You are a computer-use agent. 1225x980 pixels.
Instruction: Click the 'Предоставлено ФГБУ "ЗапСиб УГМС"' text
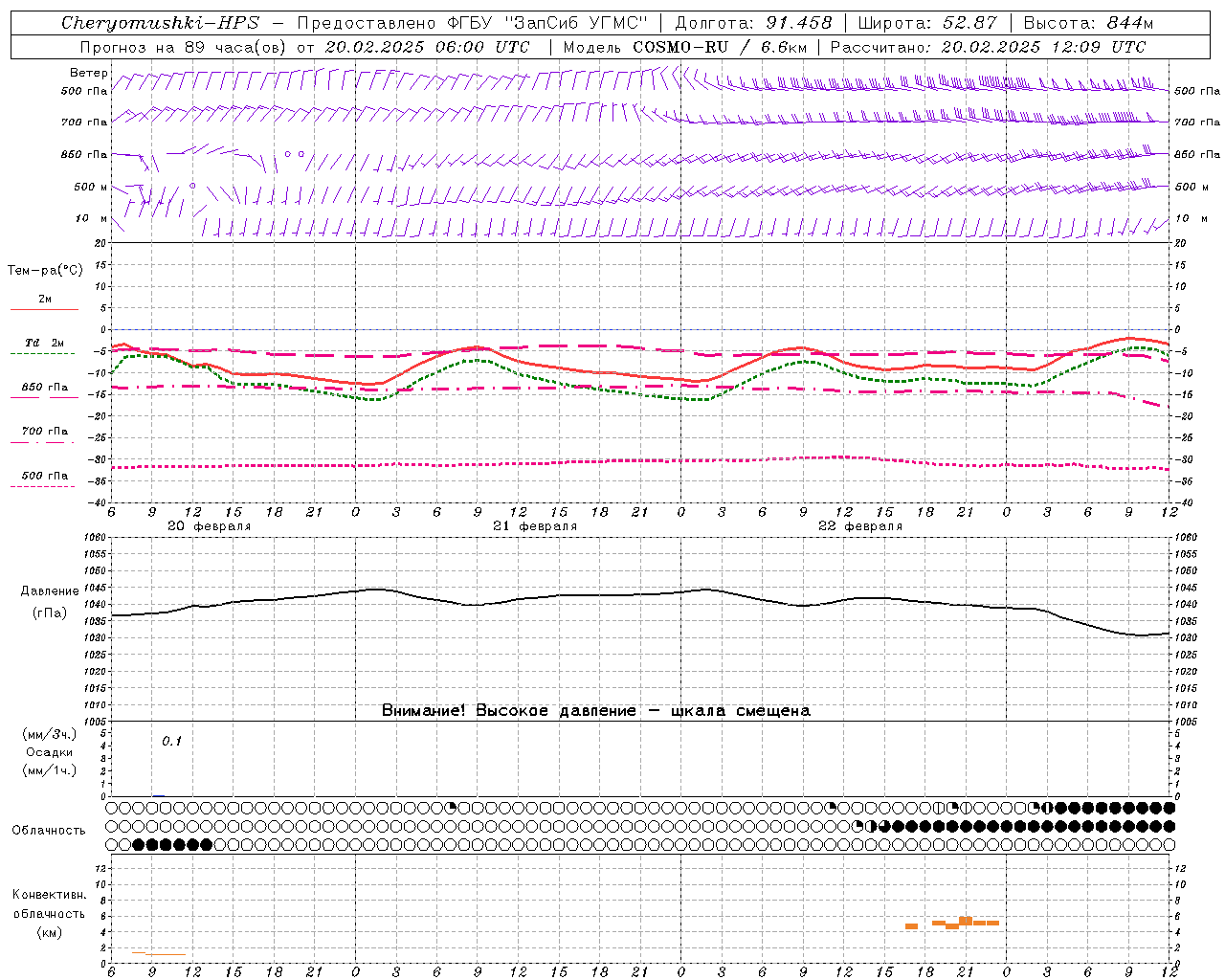[x=472, y=23]
